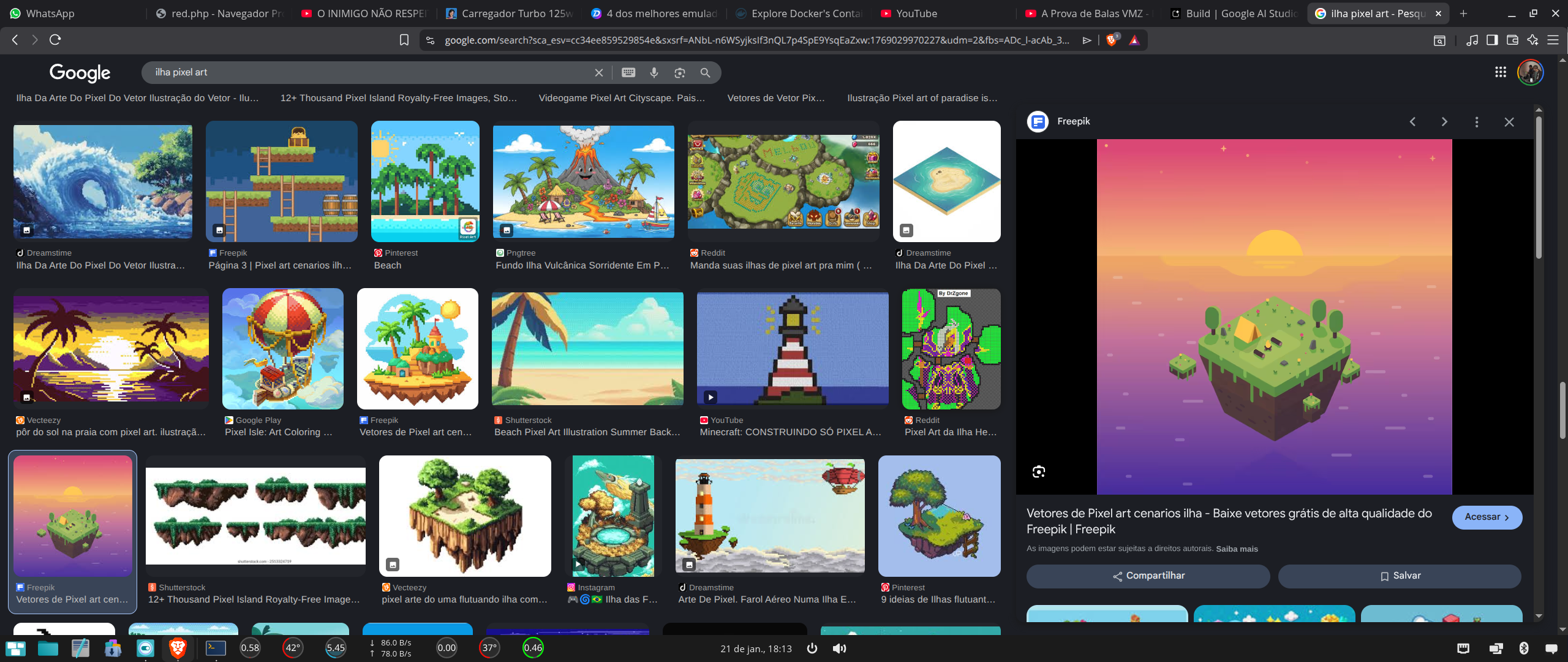Open a new browser tab
The image size is (1568, 662).
[1463, 13]
